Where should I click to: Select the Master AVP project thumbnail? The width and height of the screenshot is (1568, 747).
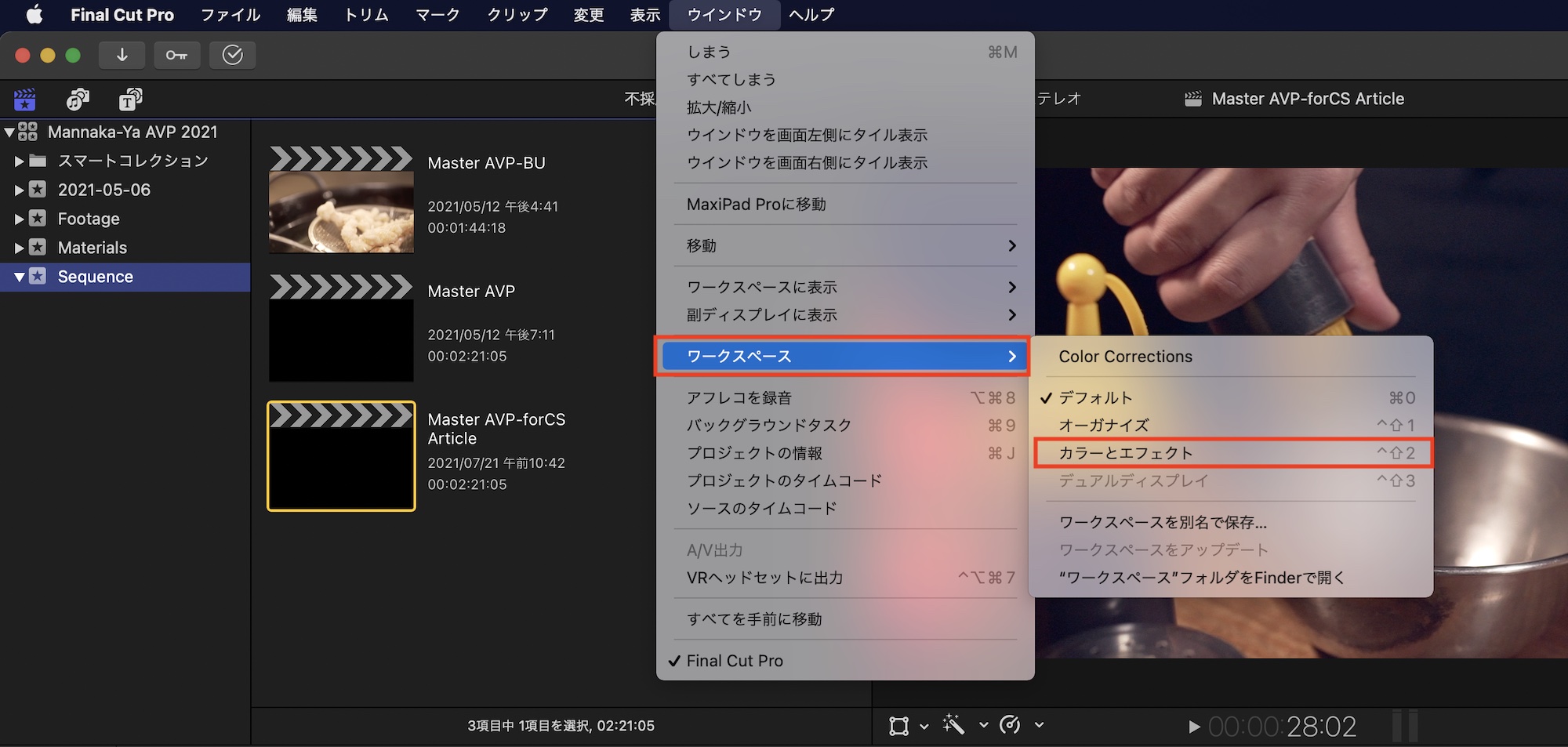click(341, 328)
